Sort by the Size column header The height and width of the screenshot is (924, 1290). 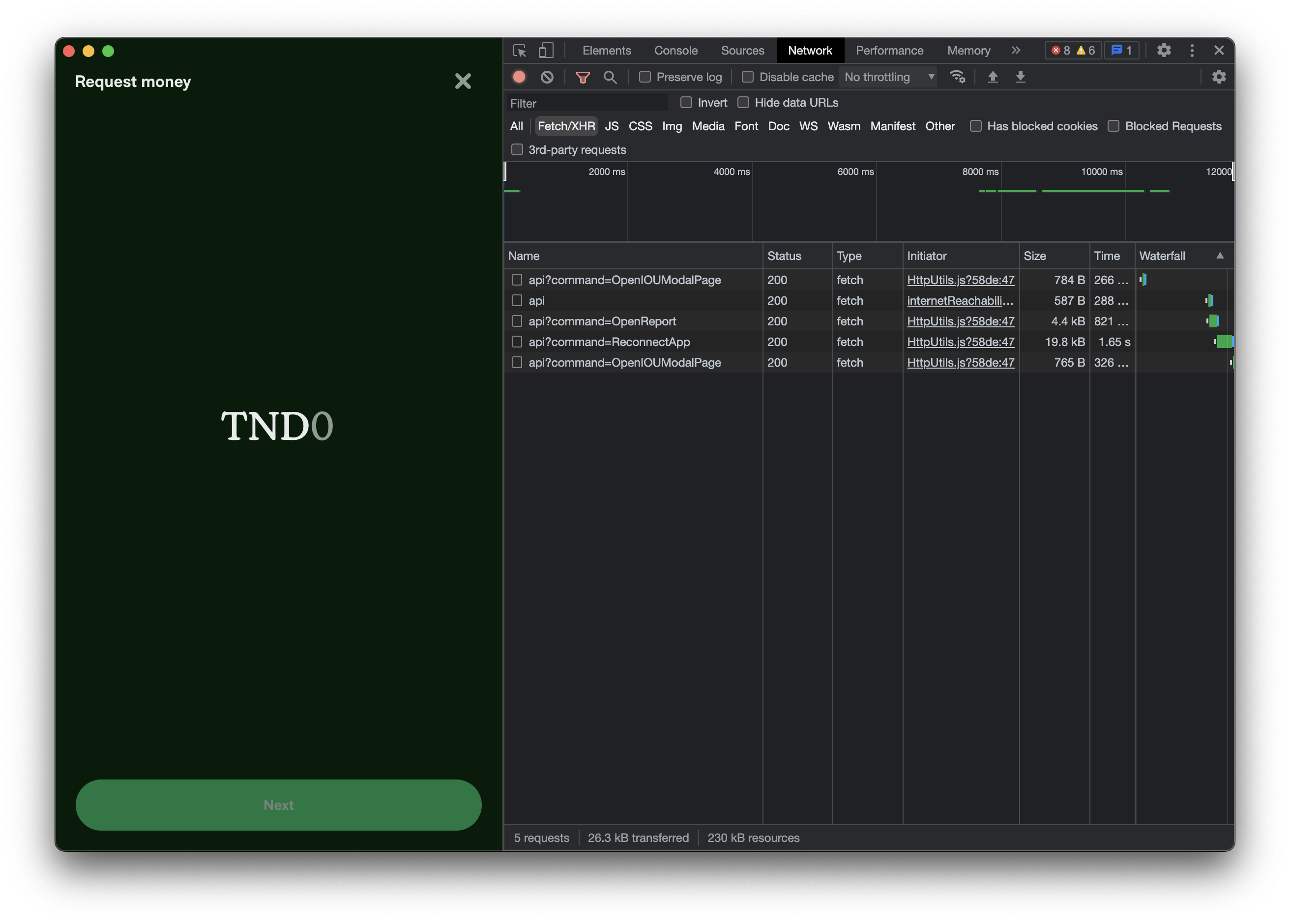(1054, 256)
